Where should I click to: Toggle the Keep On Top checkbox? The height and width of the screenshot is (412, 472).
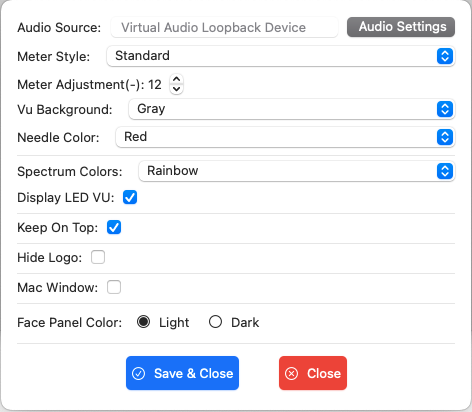click(x=114, y=227)
